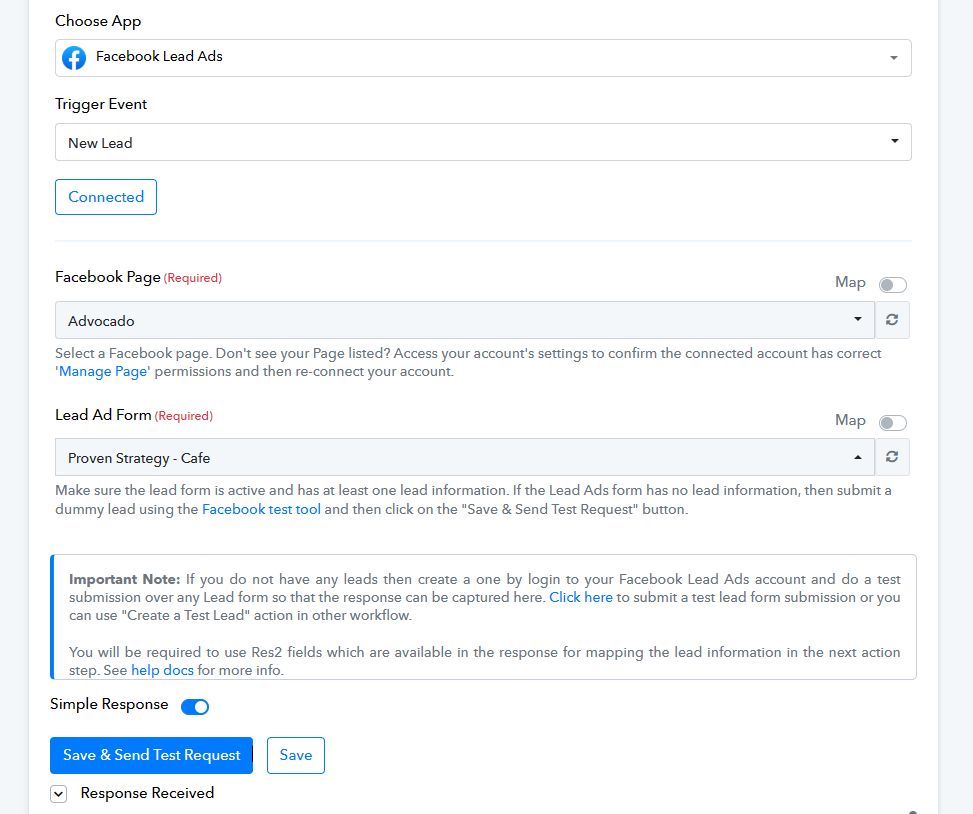
Task: Open the Facebook test tool link
Action: pos(261,509)
